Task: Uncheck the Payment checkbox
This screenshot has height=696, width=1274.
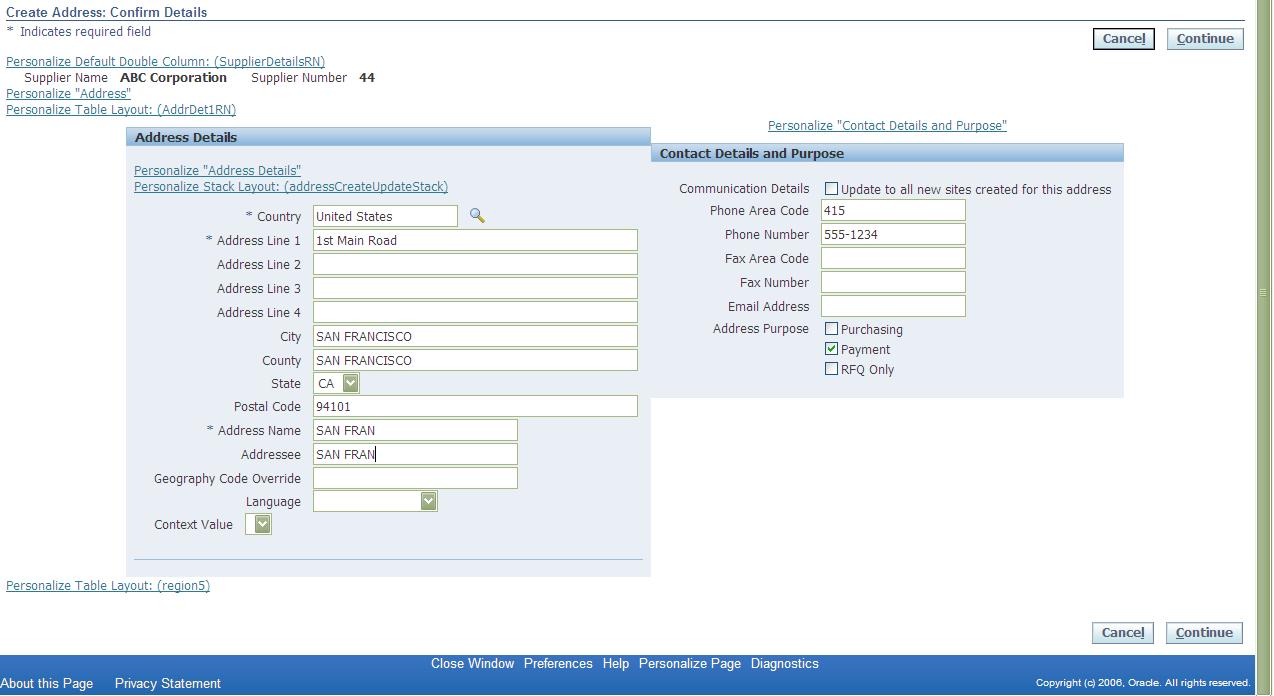Action: [831, 348]
